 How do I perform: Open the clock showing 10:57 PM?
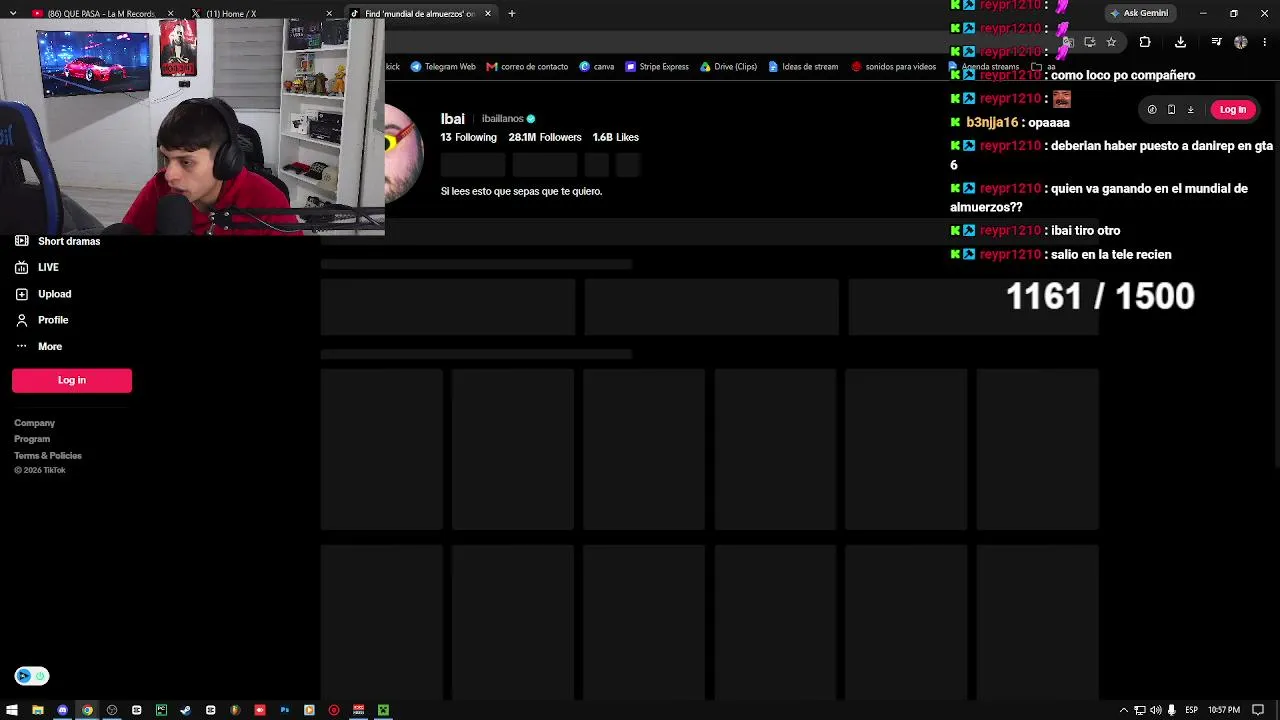(x=1224, y=710)
